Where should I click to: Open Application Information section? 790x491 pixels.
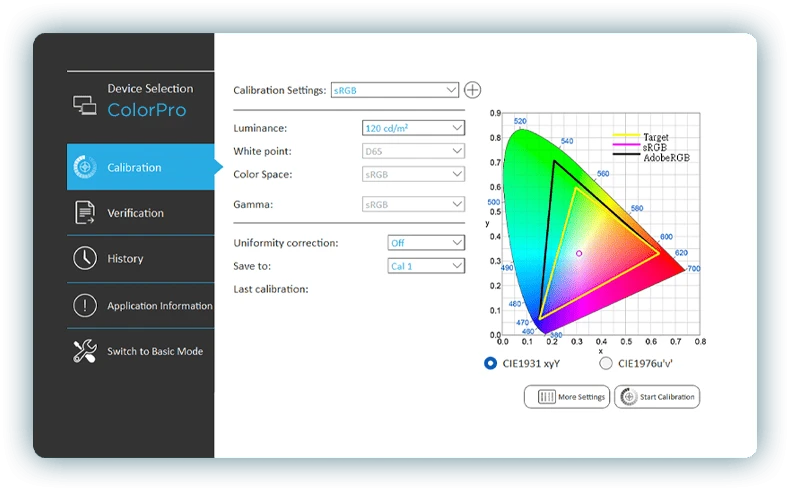click(x=141, y=305)
